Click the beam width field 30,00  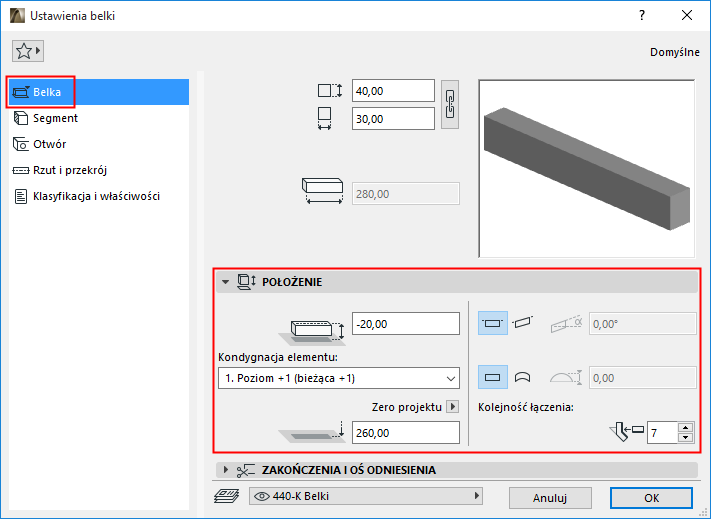[393, 119]
